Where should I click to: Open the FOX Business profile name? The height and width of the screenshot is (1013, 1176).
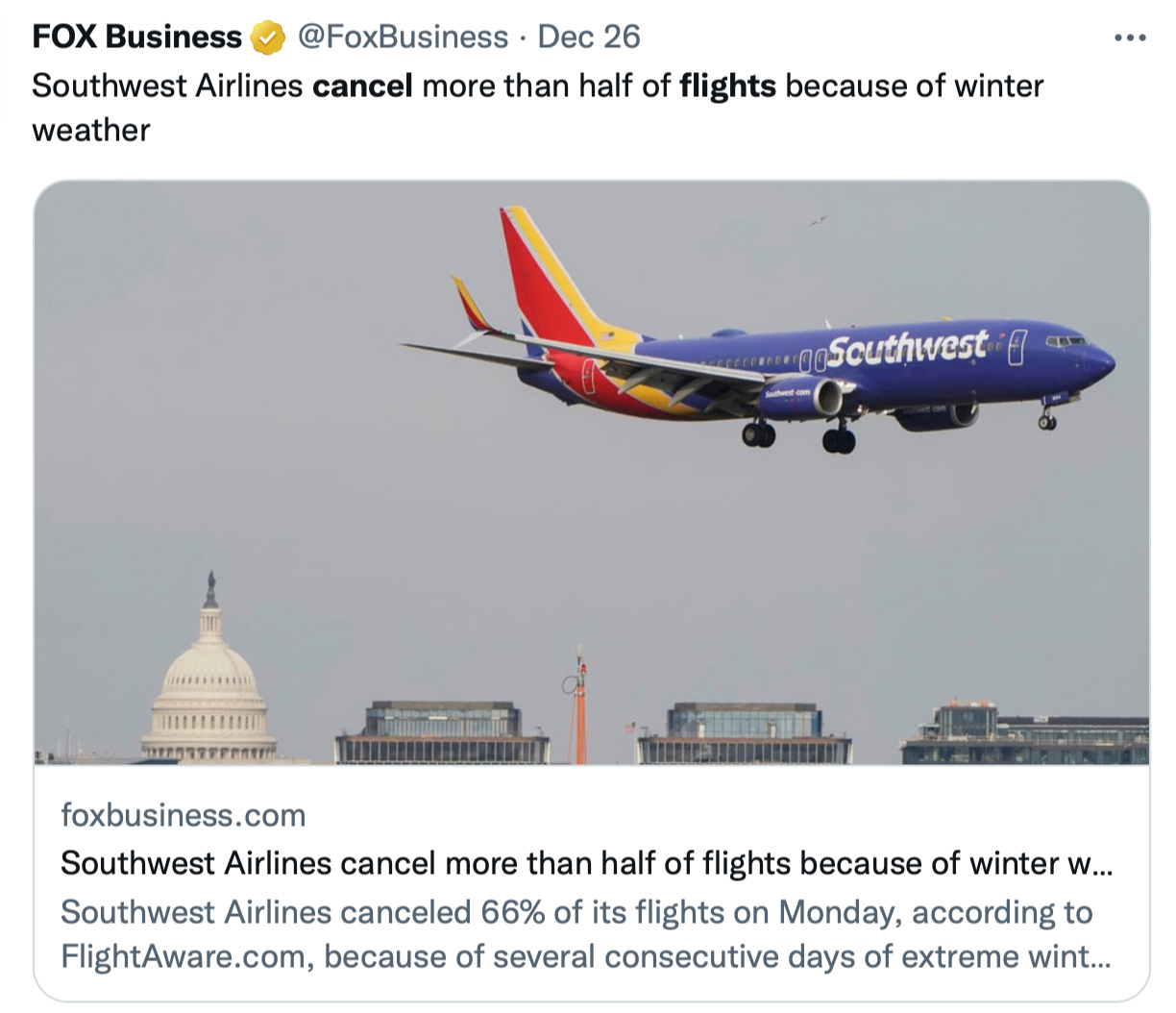coord(136,37)
